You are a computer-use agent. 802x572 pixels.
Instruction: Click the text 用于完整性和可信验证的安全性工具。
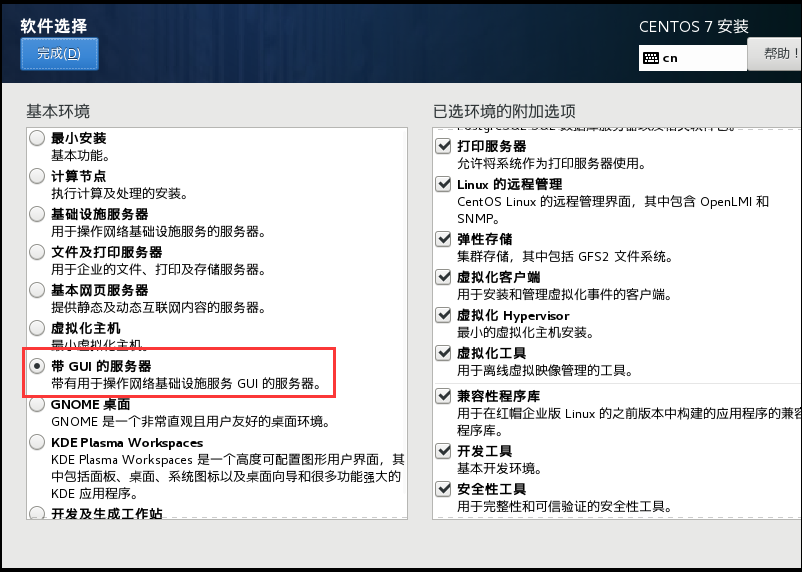[x=565, y=507]
